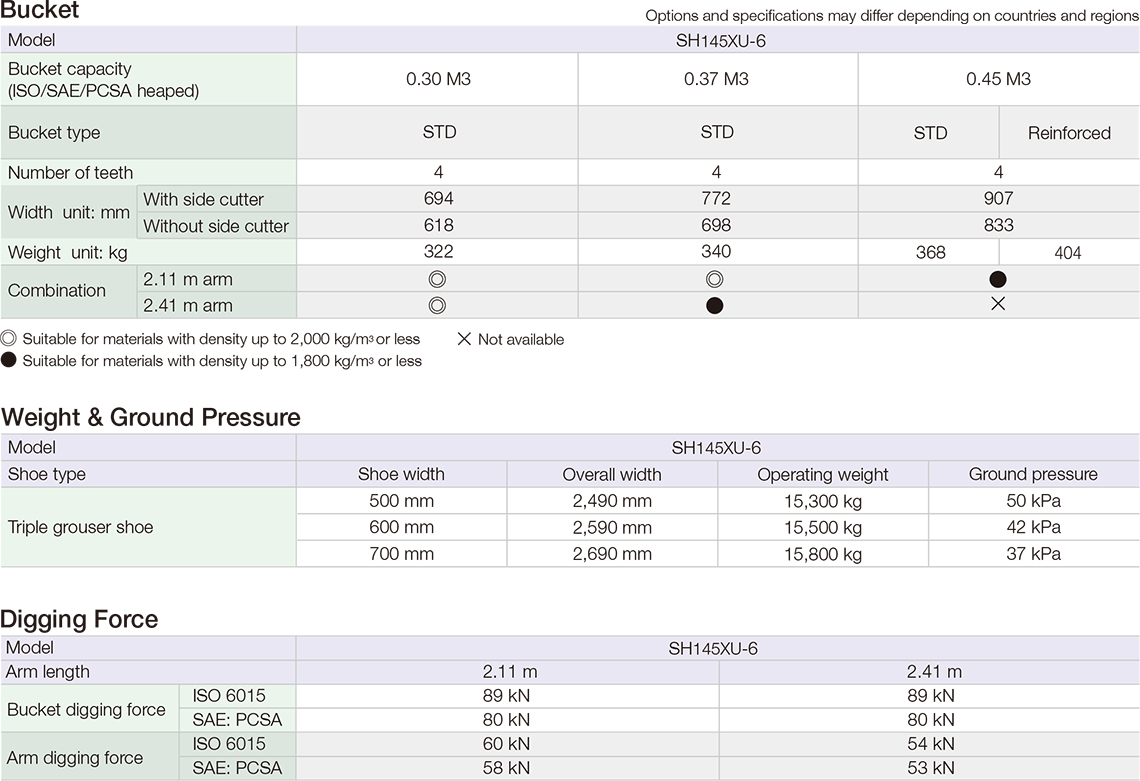The width and height of the screenshot is (1140, 781).
Task: Select the 2.41 m arm length header in Digging Force
Action: (x=934, y=672)
